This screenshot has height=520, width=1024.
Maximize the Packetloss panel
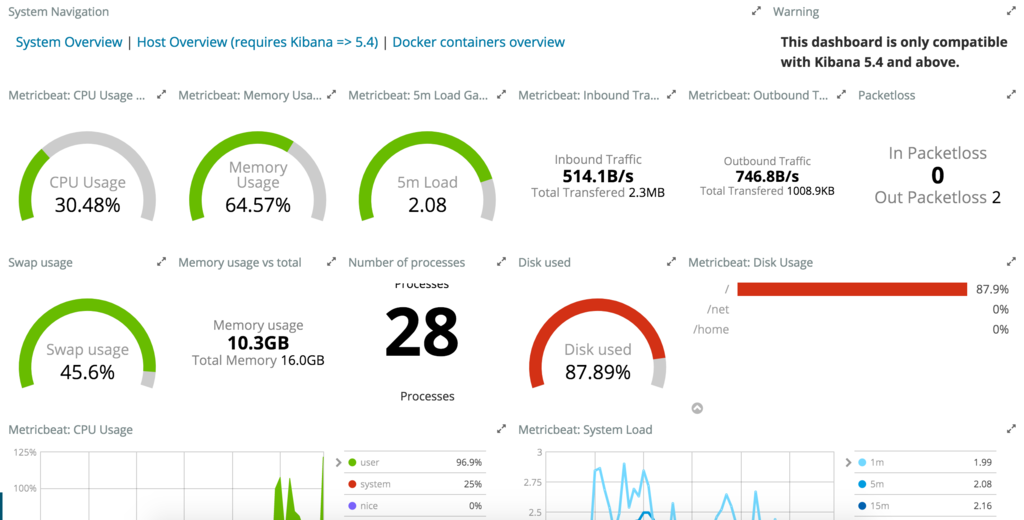1011,95
